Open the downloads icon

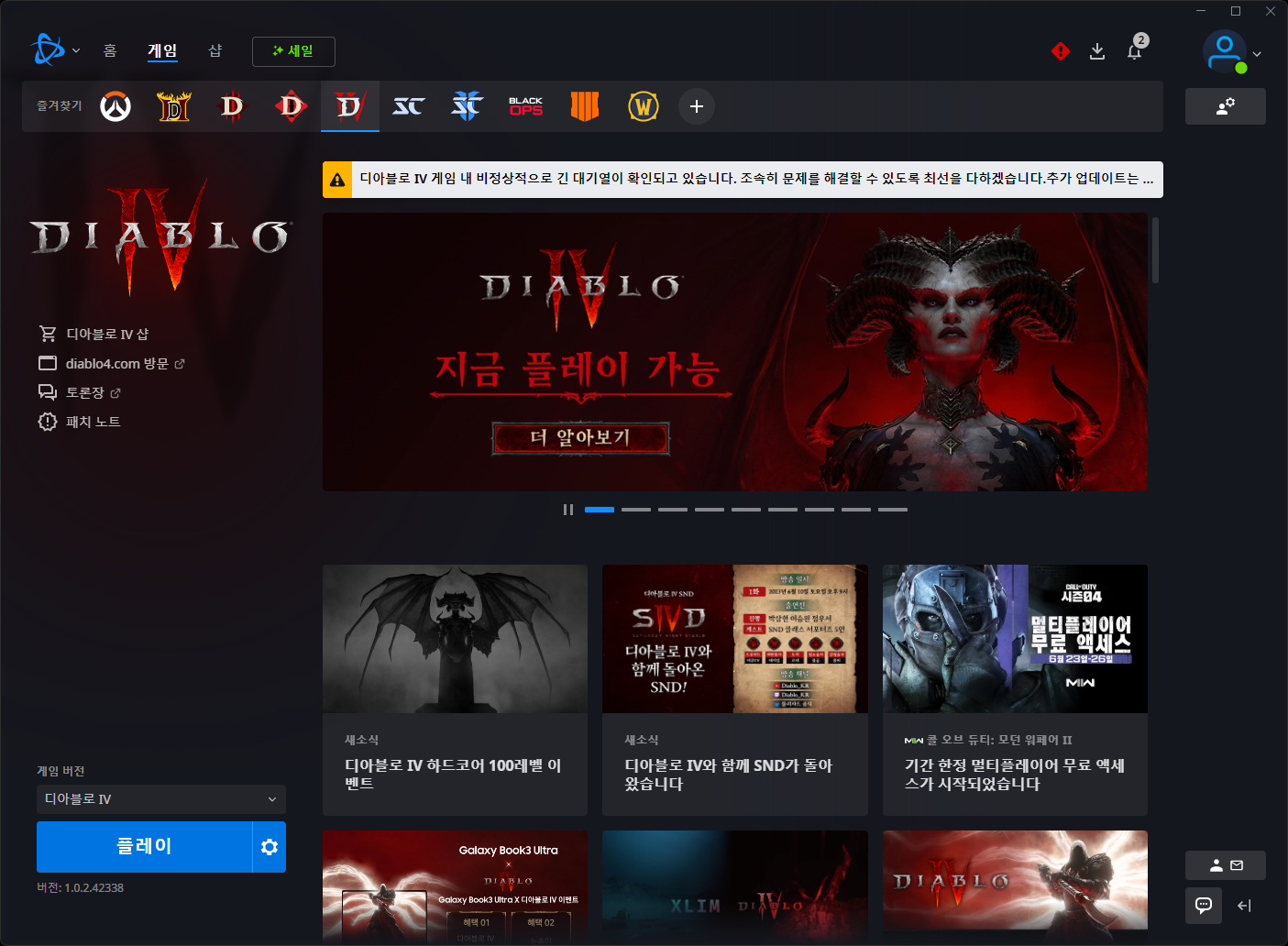(x=1097, y=51)
